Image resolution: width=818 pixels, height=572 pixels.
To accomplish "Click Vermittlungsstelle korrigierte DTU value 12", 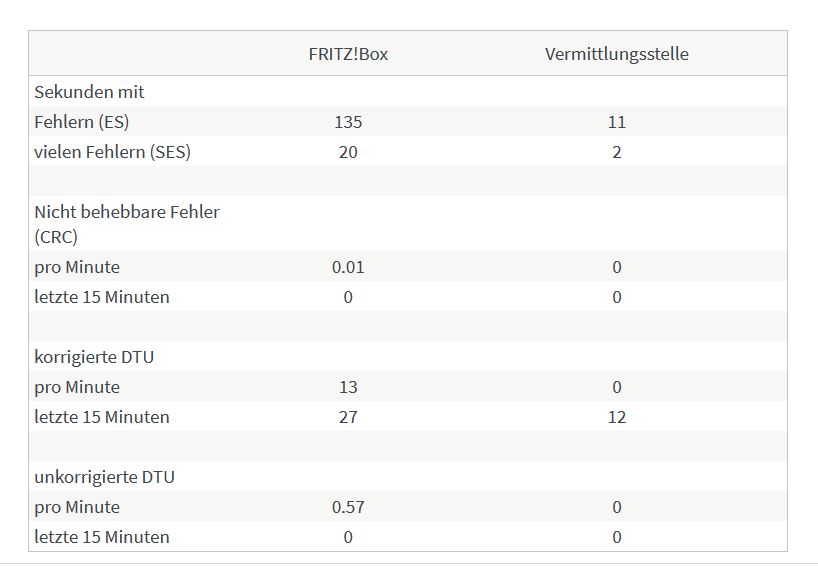I will (x=617, y=417).
